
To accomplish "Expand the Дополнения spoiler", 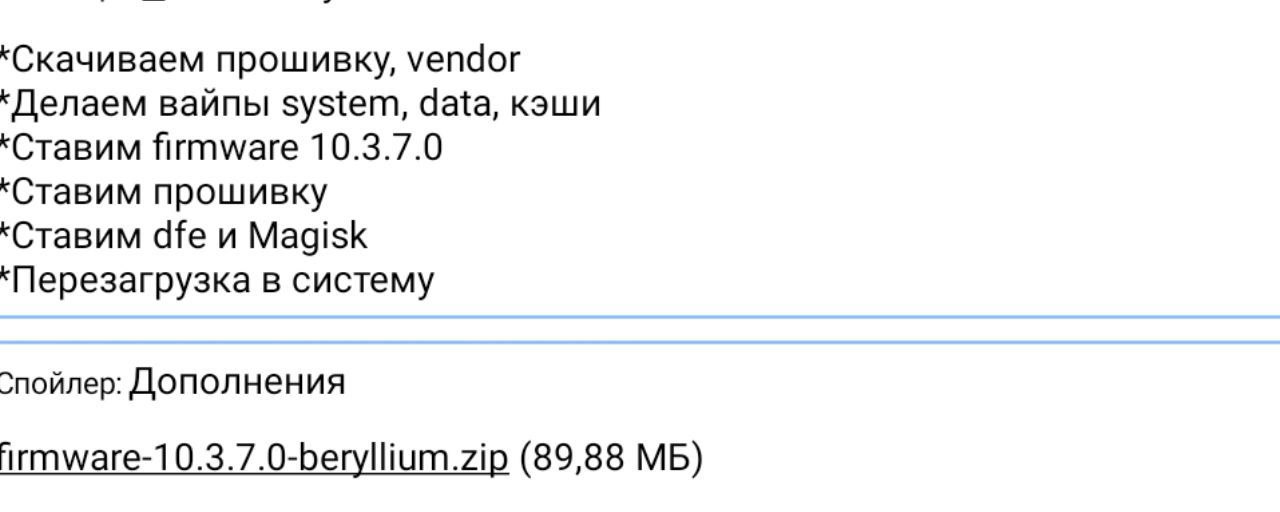I will click(238, 382).
